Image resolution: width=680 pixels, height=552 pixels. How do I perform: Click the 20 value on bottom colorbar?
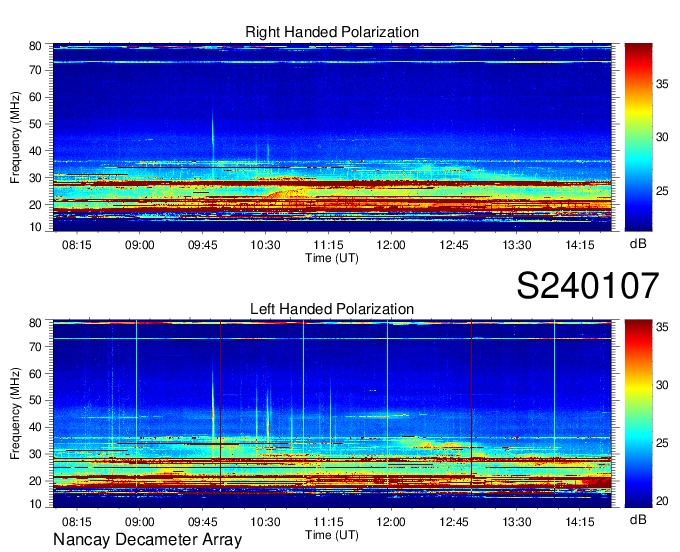click(662, 501)
